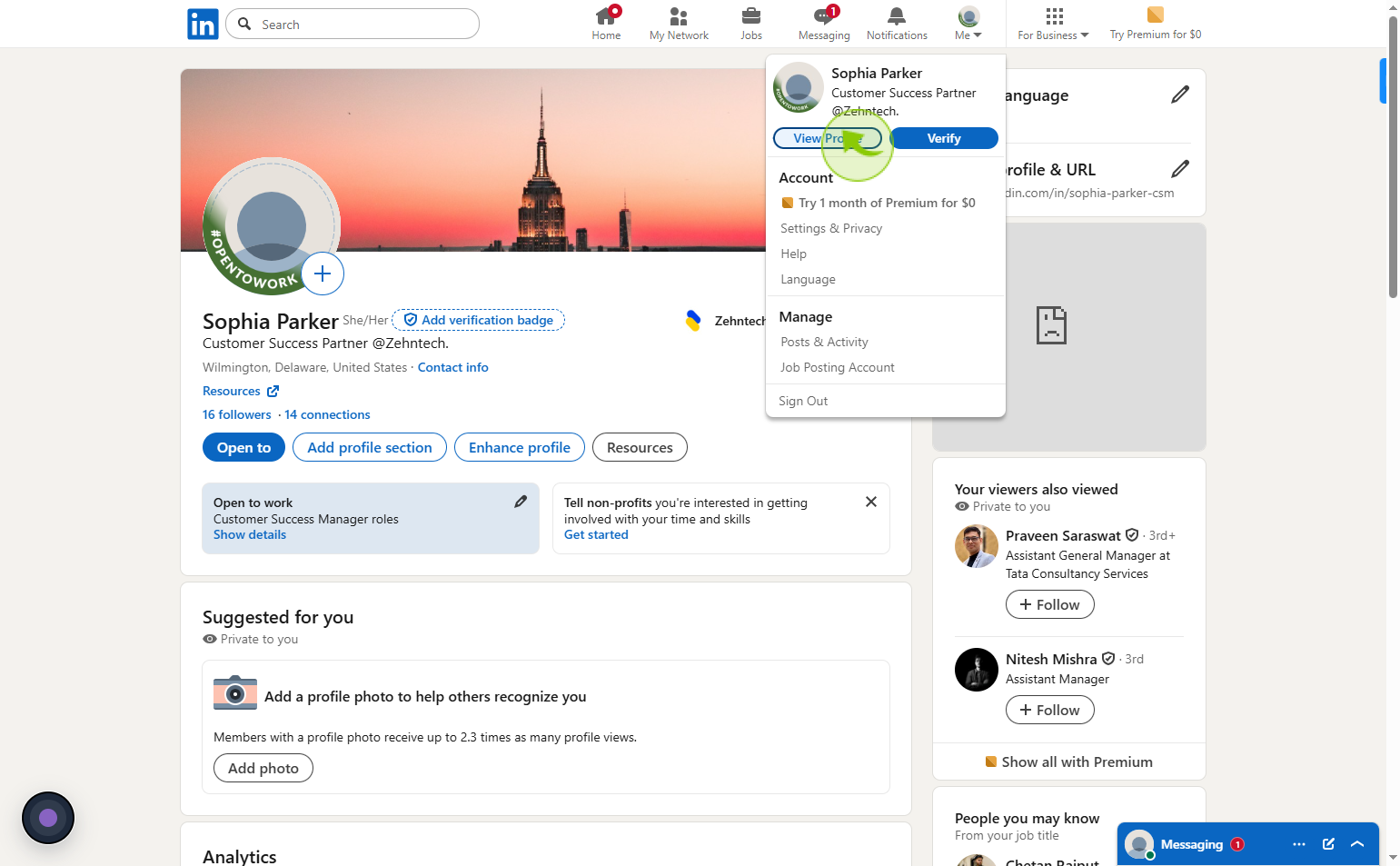Click Praveen Saraswat's profile photo

point(977,546)
